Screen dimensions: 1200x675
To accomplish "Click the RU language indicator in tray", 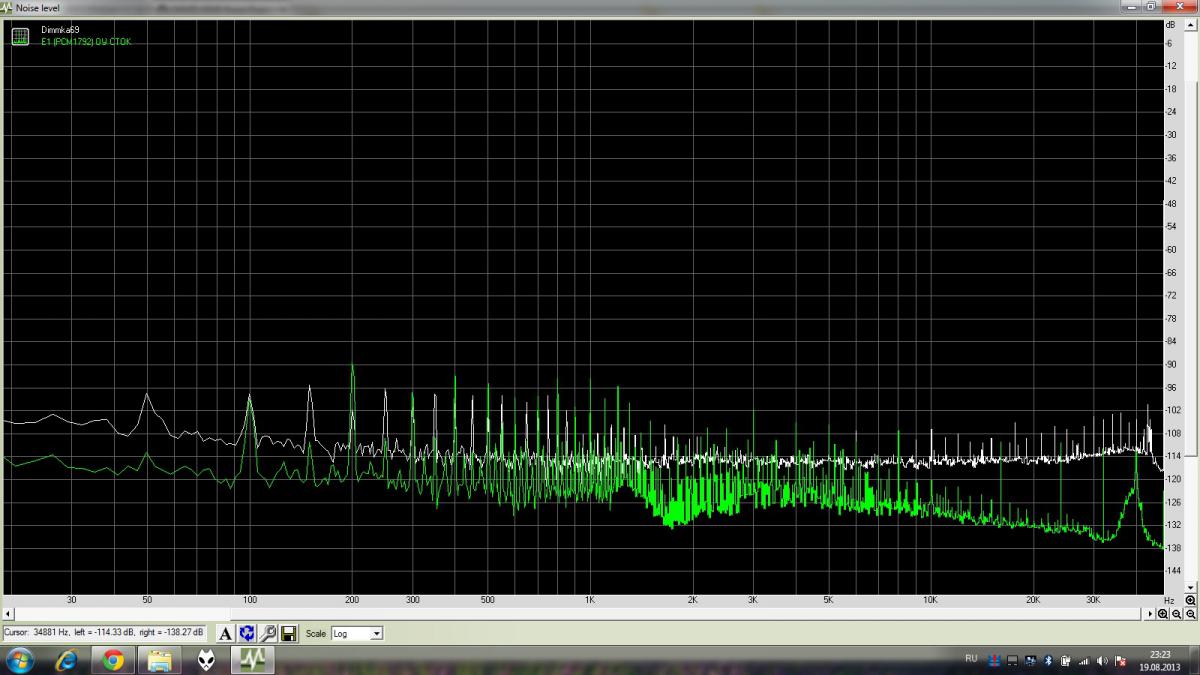I will pyautogui.click(x=971, y=660).
